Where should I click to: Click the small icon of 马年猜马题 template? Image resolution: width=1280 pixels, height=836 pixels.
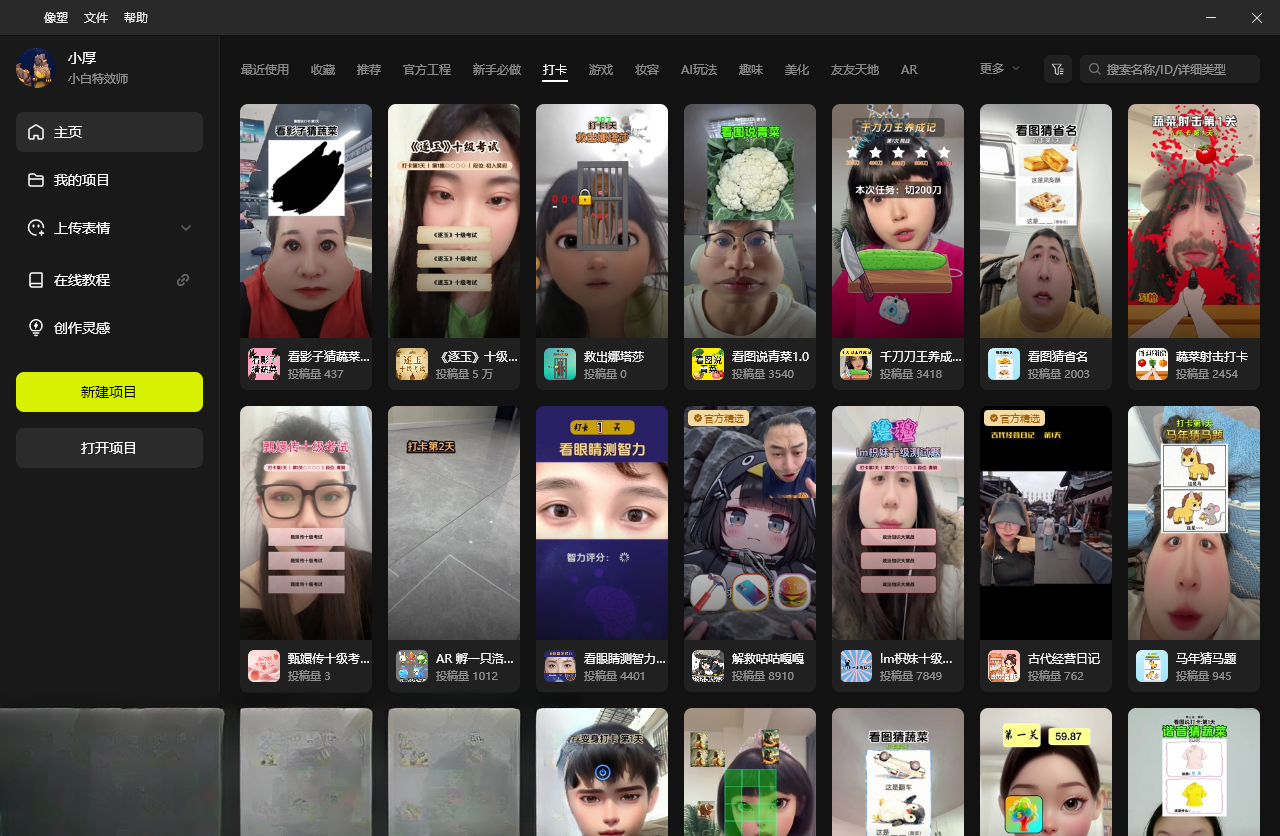(1152, 666)
